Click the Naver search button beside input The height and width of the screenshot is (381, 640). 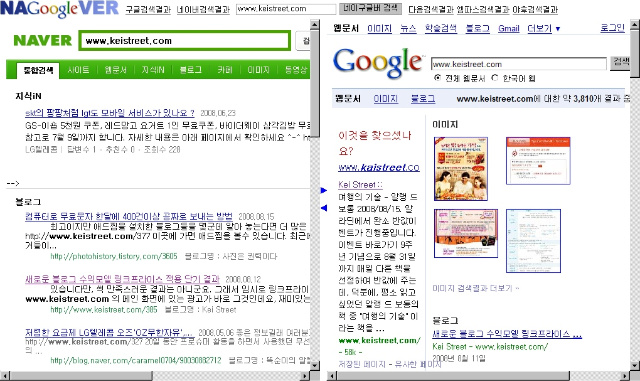[x=304, y=41]
